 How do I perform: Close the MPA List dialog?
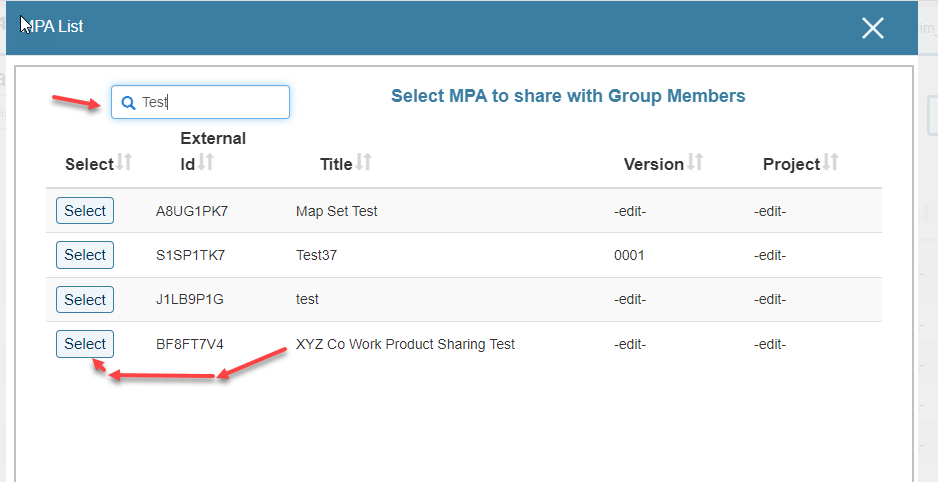coord(873,28)
